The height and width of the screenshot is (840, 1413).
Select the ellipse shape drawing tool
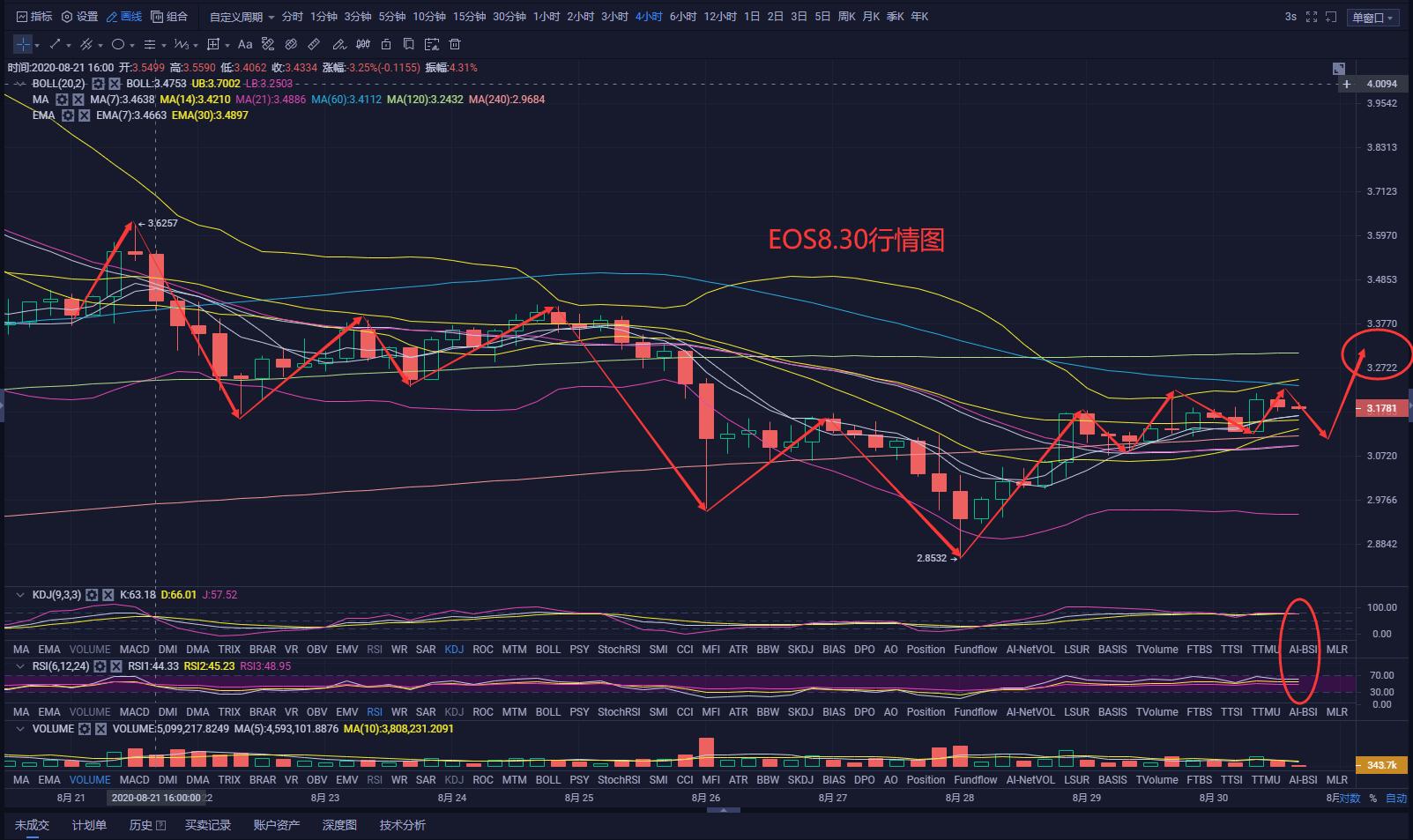118,44
